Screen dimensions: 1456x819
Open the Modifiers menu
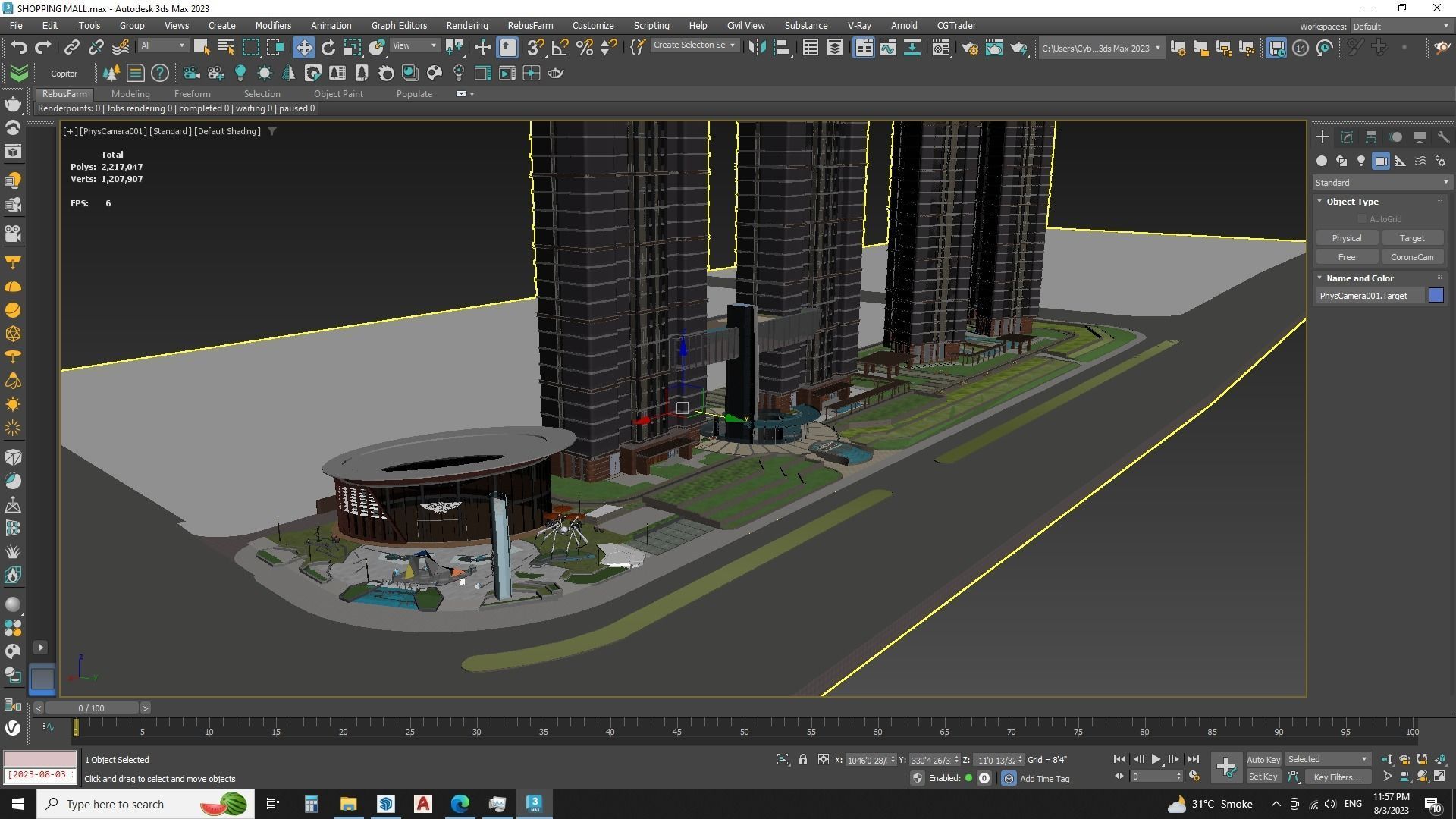click(x=273, y=25)
